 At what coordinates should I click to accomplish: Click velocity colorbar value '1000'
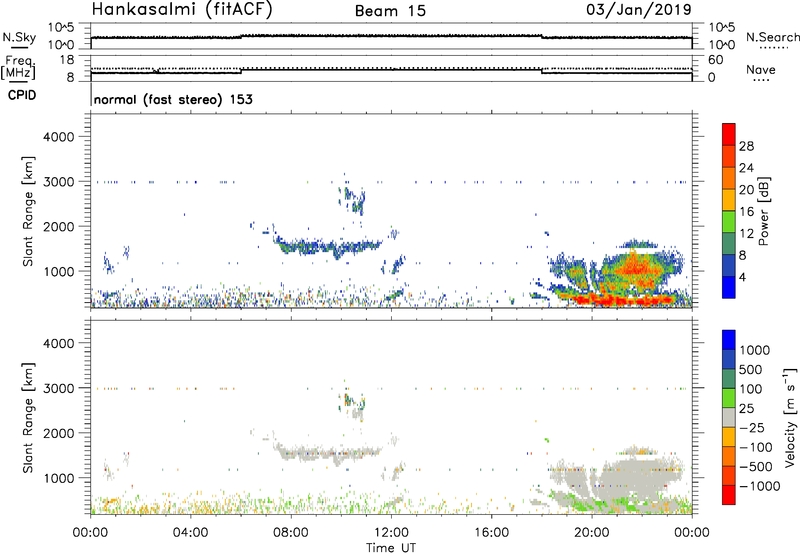(755, 350)
